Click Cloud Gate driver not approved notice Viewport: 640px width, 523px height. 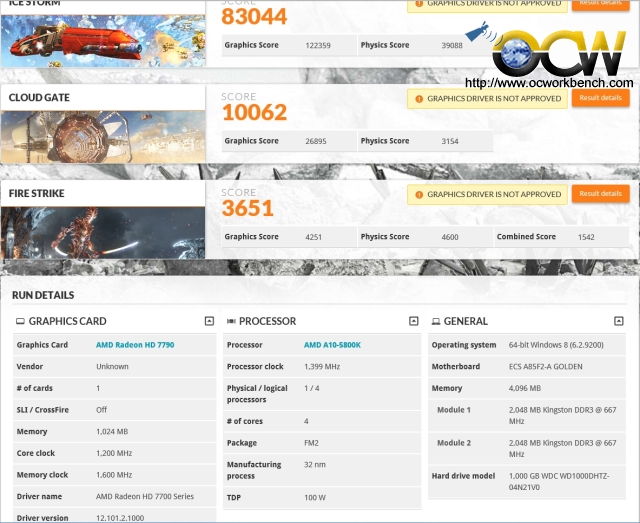[x=487, y=99]
